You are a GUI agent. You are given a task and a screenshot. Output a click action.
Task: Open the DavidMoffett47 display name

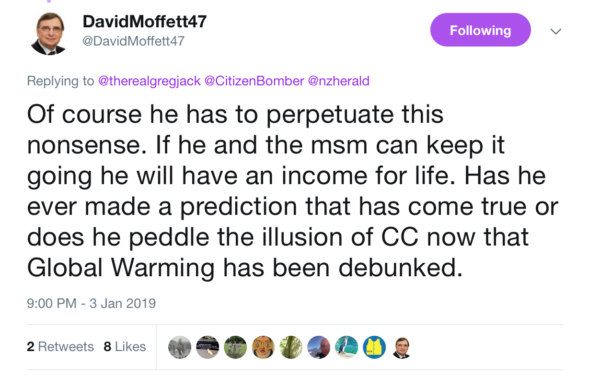click(x=145, y=21)
